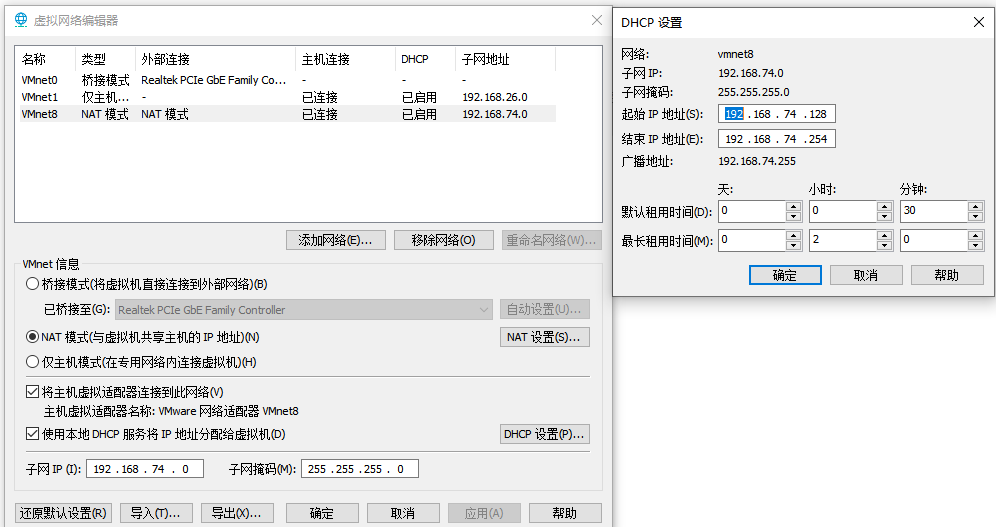The width and height of the screenshot is (996, 527).
Task: Cancel the DHCP 设置 dialog
Action: click(866, 275)
